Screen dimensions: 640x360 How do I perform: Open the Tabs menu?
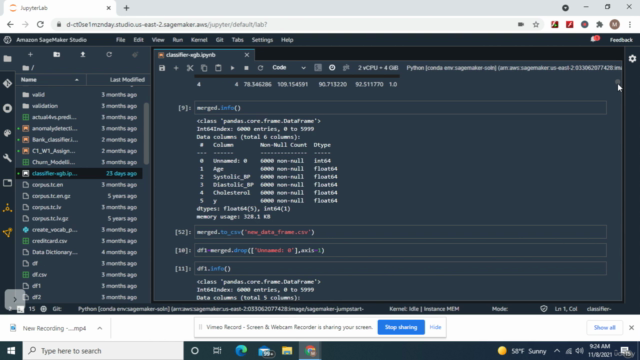[x=238, y=40]
